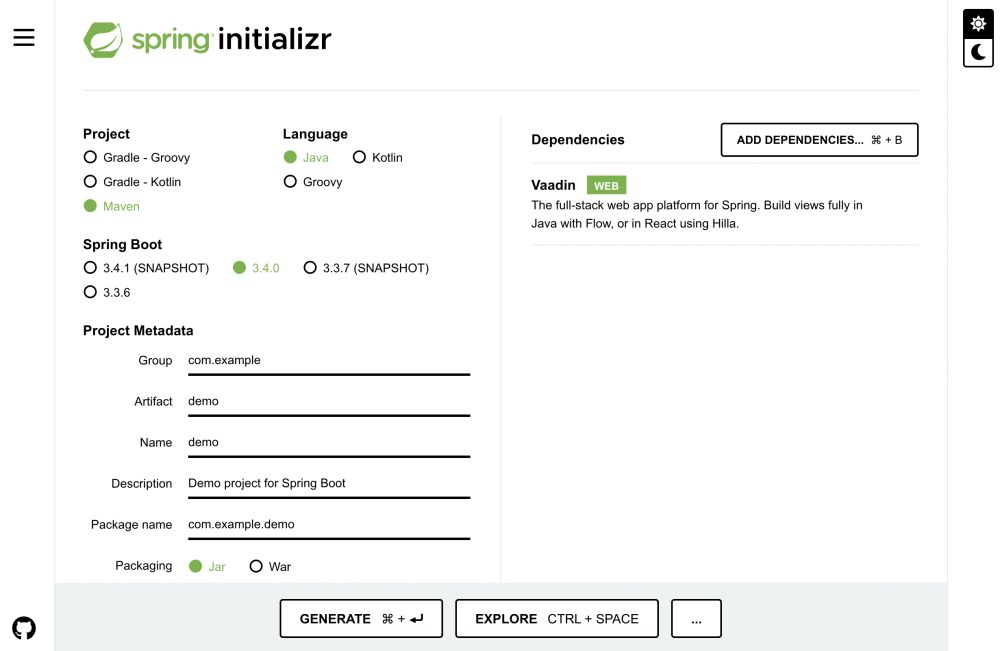1000x651 pixels.
Task: Select Spring Boot 3.4.1 (SNAPSHOT)
Action: point(146,268)
